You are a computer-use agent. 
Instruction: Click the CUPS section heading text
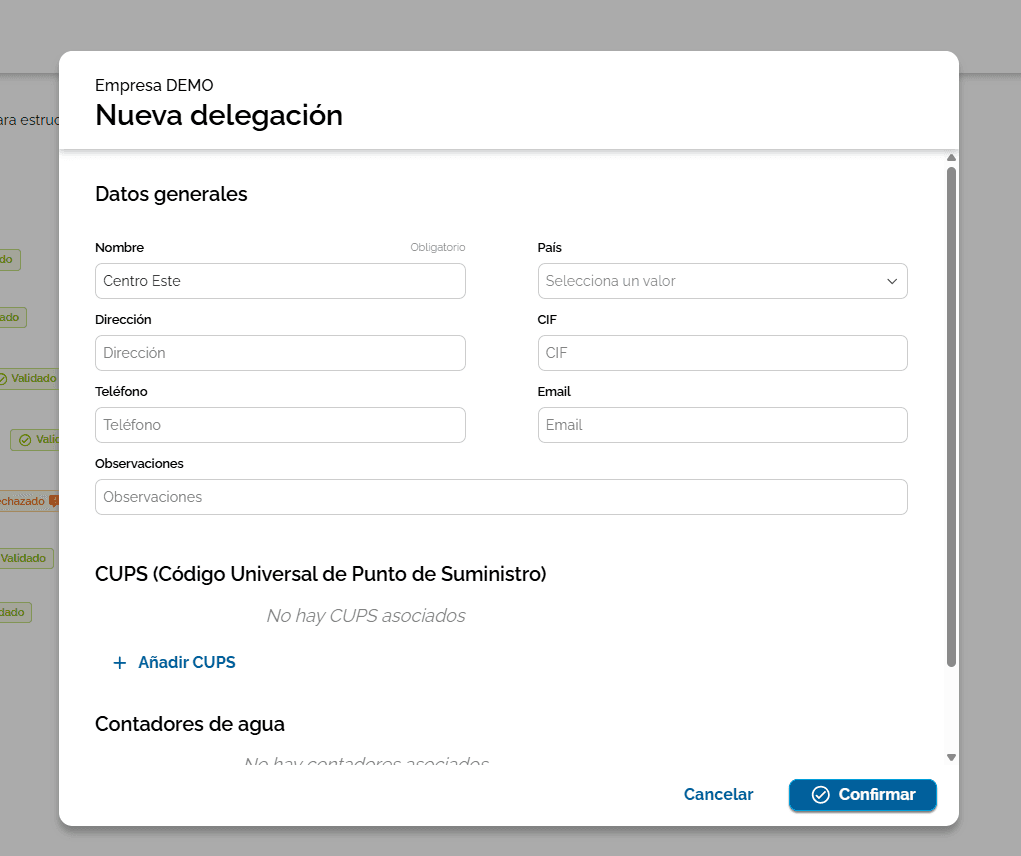click(x=320, y=574)
